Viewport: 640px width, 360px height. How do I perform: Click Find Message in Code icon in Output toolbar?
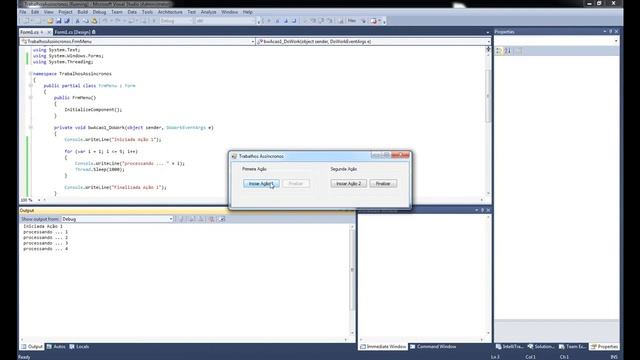point(182,219)
